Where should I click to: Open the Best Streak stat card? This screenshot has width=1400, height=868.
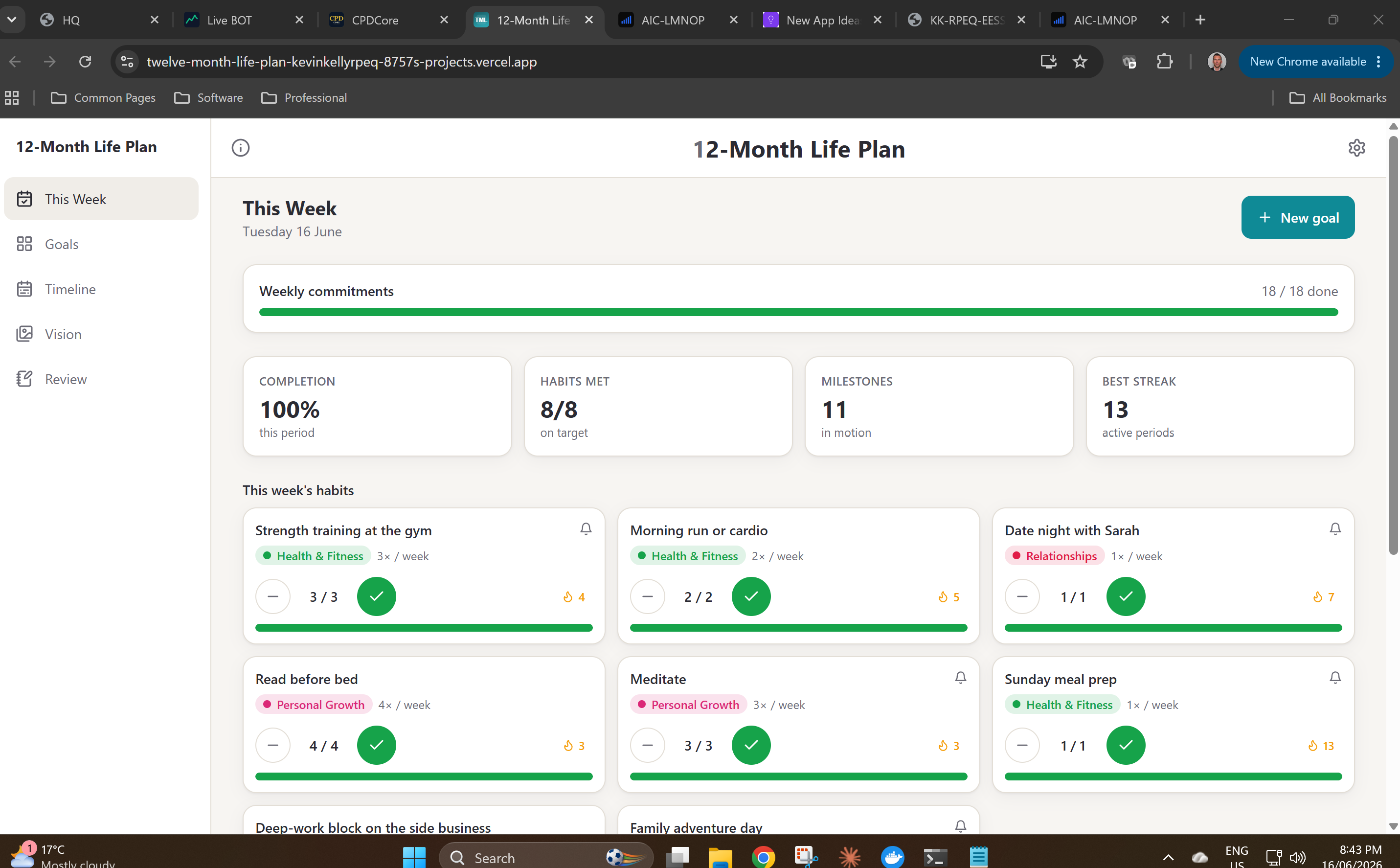point(1220,407)
